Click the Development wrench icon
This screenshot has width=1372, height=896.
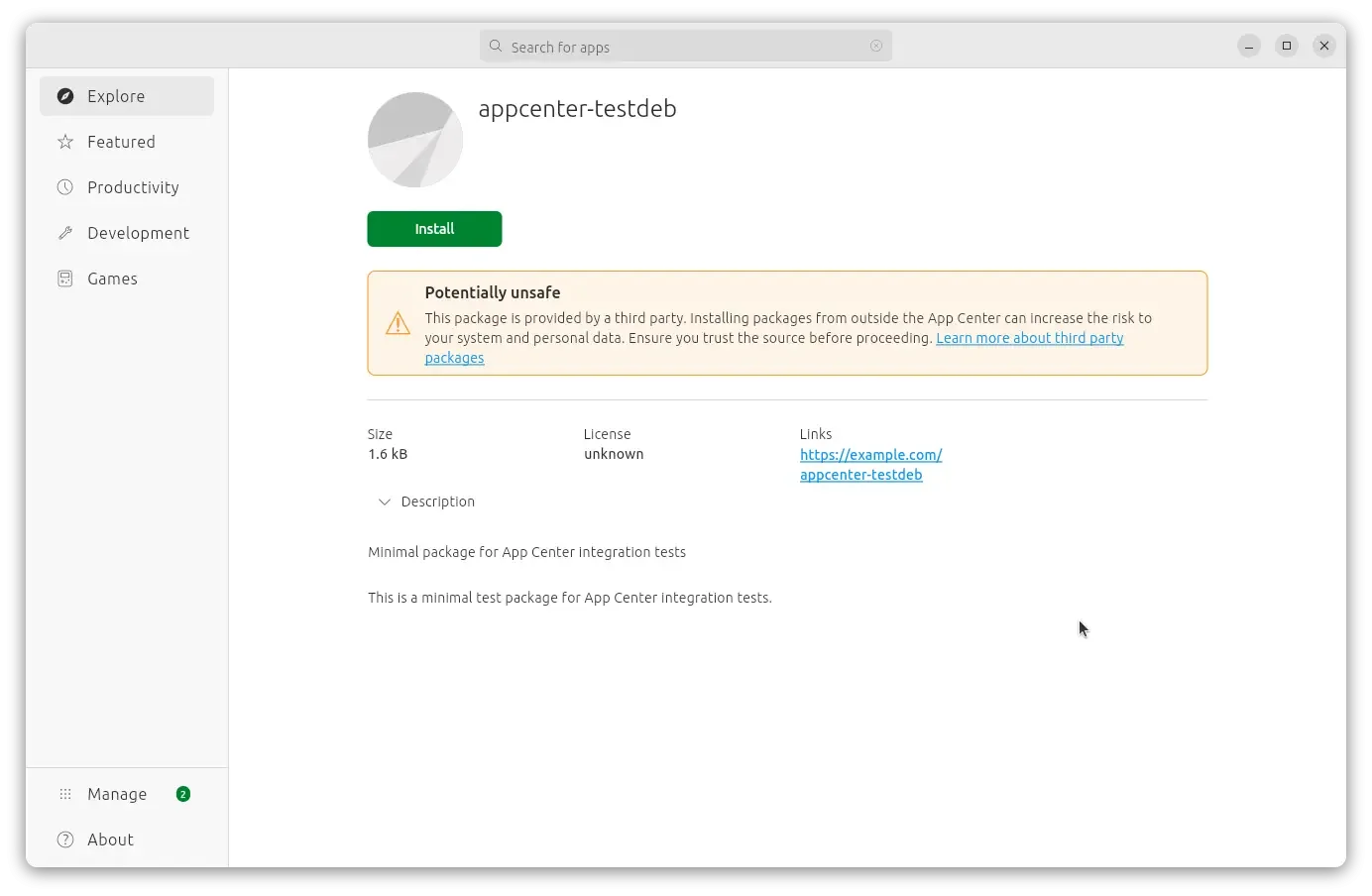[65, 233]
